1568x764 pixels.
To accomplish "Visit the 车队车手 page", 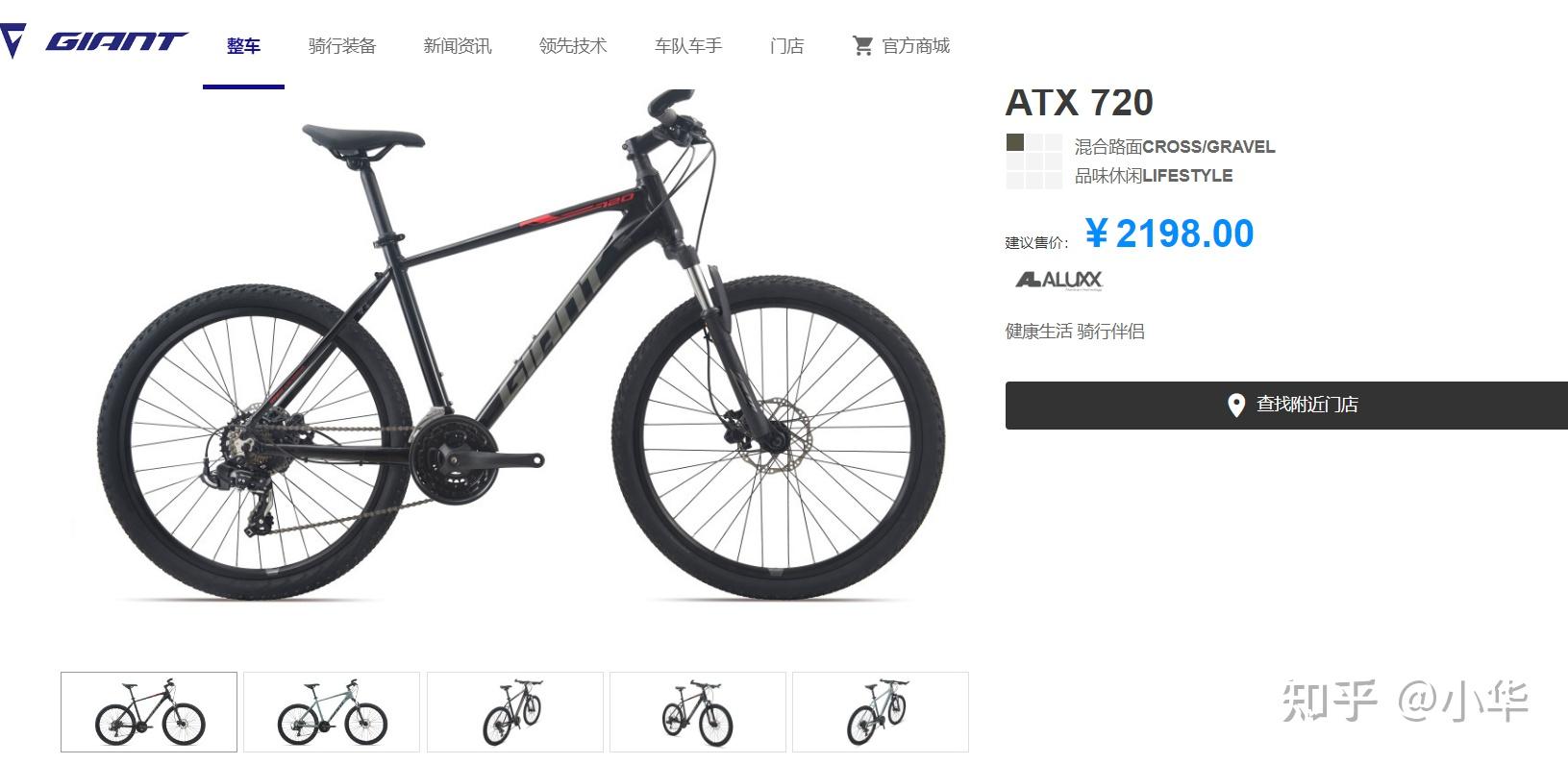I will (x=687, y=45).
